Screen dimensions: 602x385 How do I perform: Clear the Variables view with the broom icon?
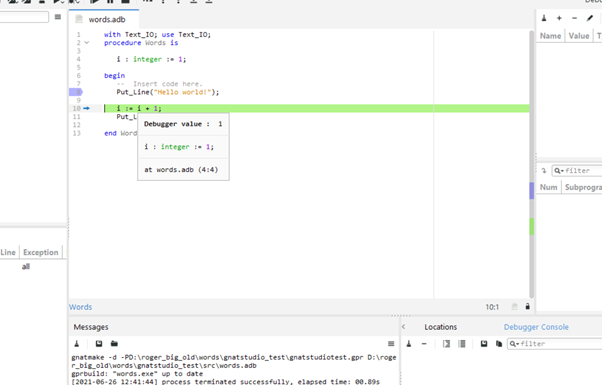(544, 18)
